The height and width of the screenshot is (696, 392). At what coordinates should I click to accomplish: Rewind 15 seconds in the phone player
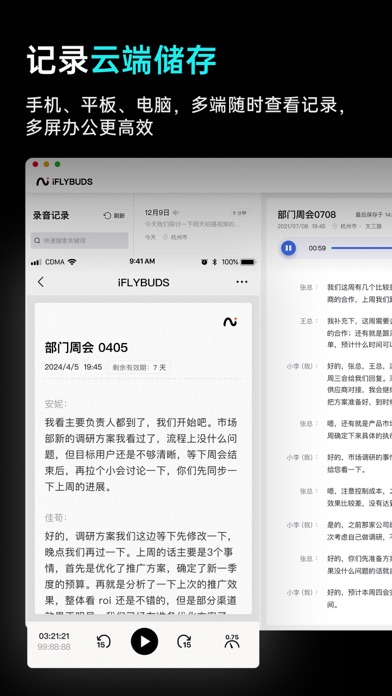pyautogui.click(x=103, y=641)
